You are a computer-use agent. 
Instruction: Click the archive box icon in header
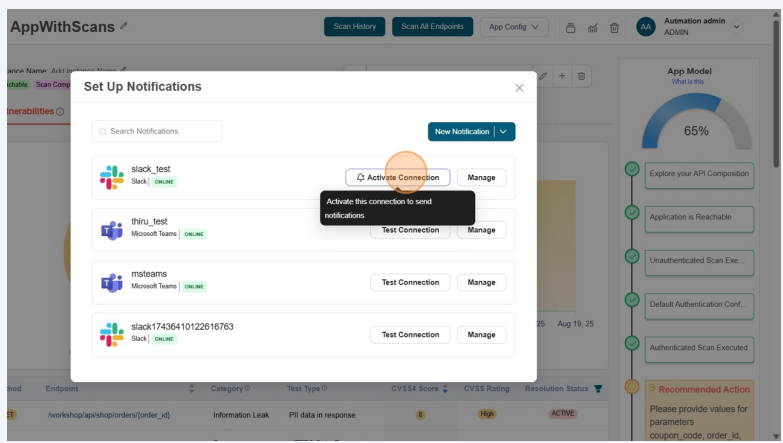(568, 27)
